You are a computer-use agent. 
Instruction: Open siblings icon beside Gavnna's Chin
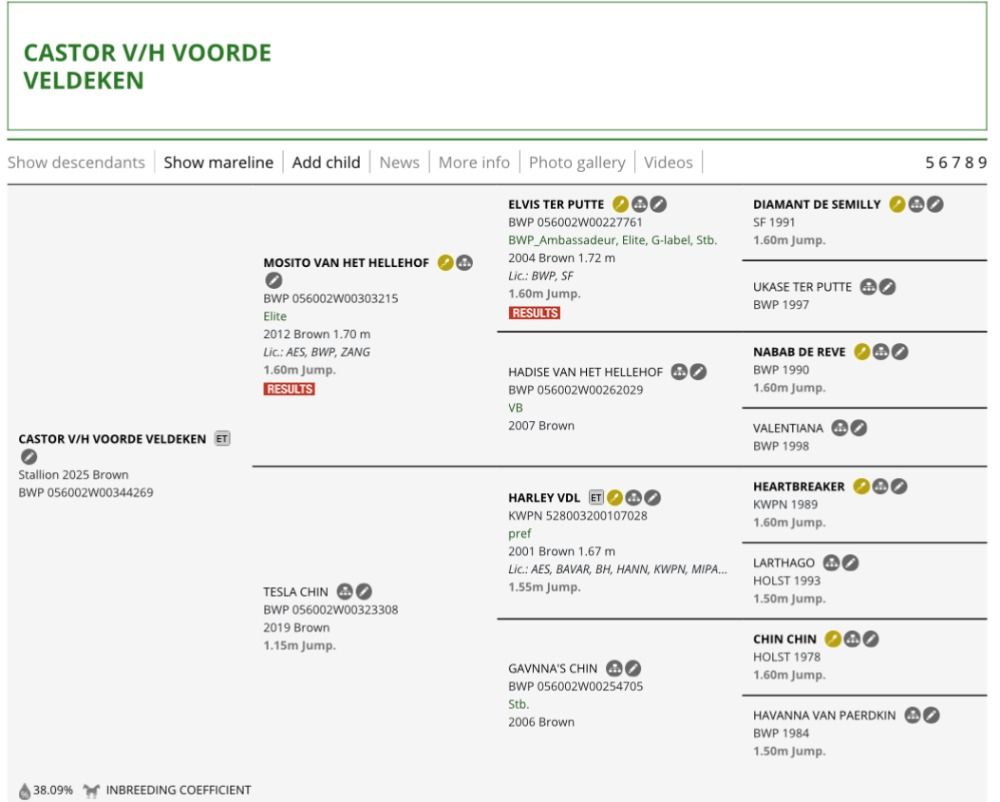coord(614,668)
